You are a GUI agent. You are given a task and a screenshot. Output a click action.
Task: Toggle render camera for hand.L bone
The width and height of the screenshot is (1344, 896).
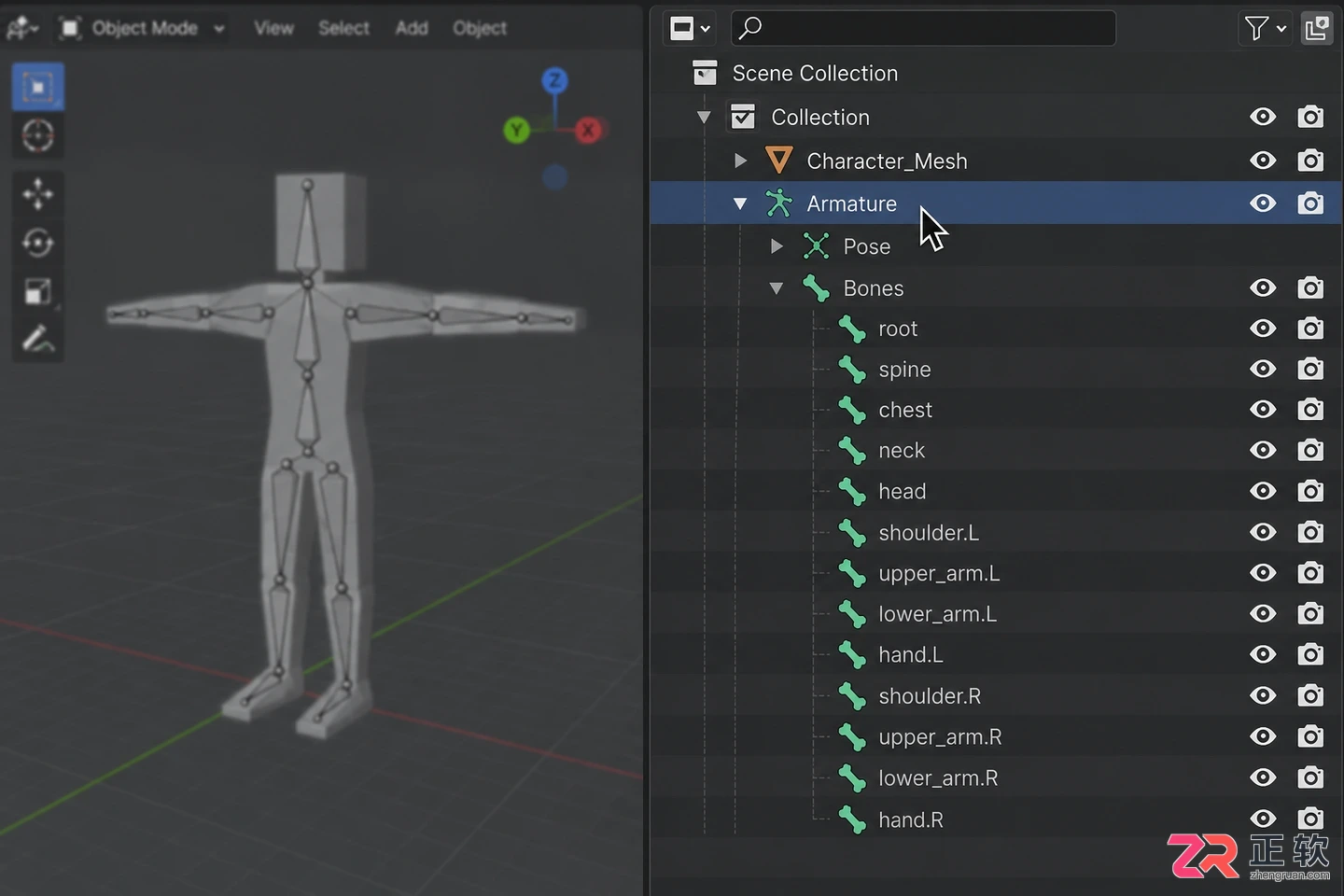tap(1310, 654)
